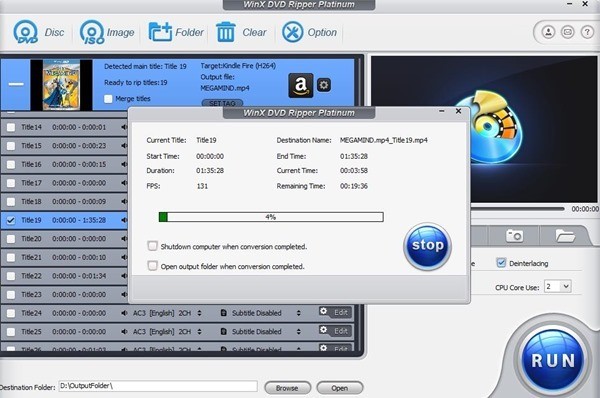Check the Title24 checkbox

11,313
